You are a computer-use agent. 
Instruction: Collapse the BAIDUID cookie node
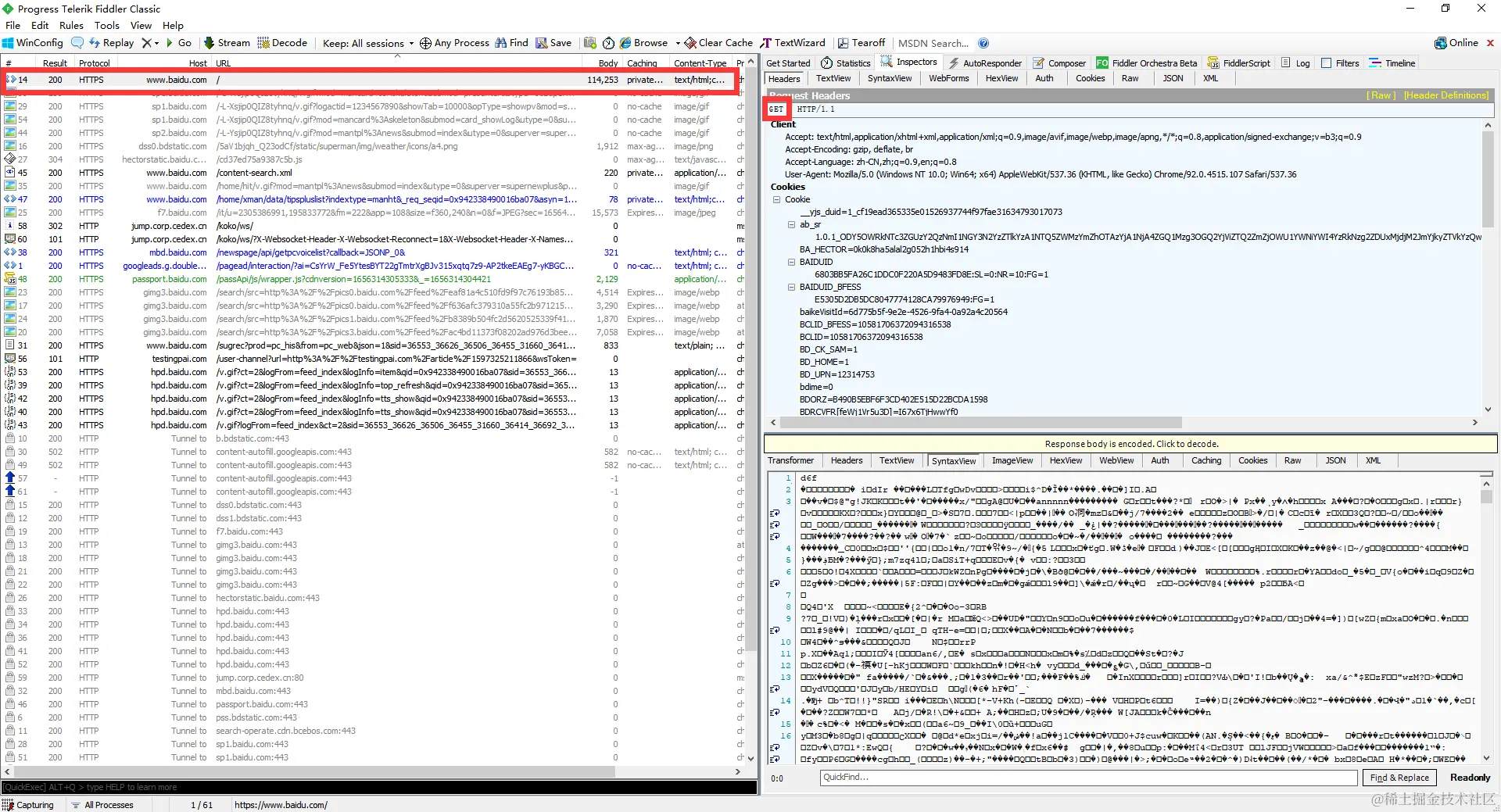(792, 262)
